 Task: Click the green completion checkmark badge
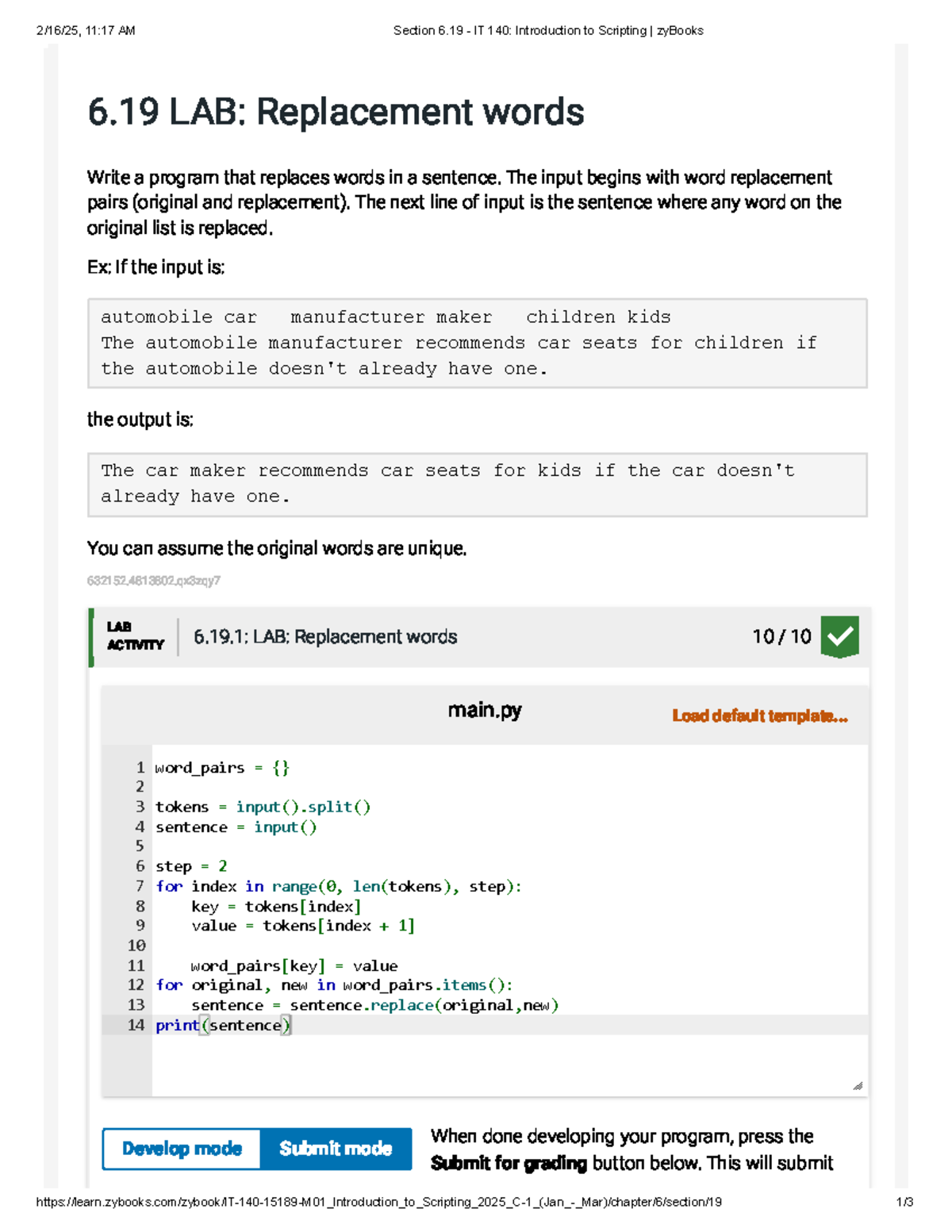[839, 636]
